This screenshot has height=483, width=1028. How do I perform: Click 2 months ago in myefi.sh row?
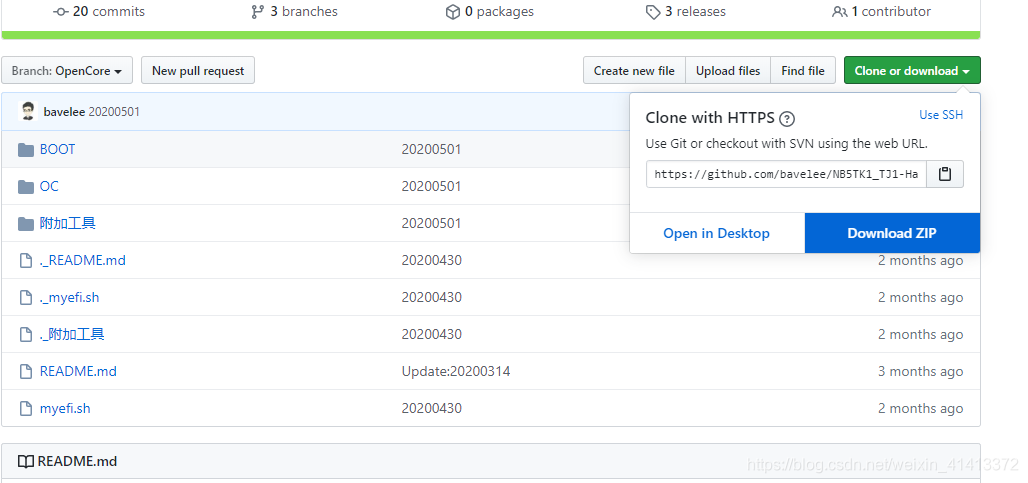[920, 408]
